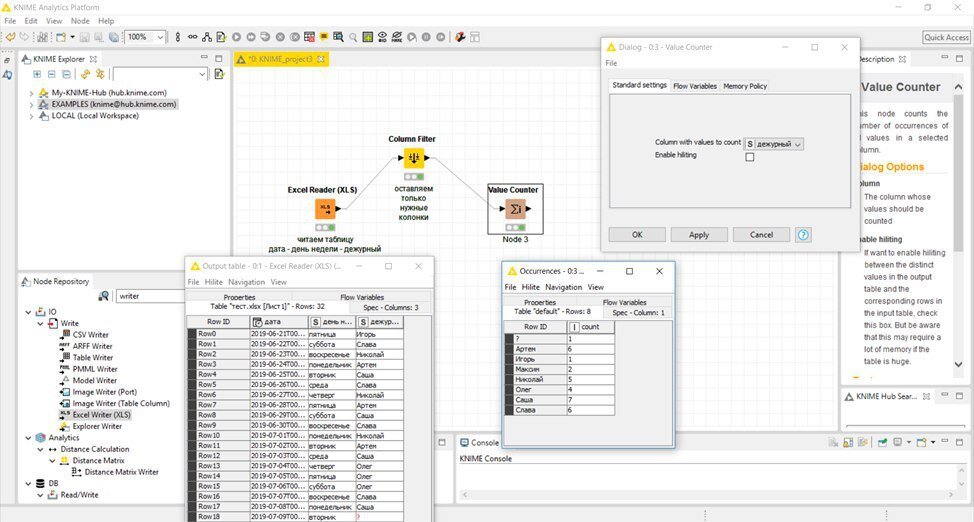Click Clear Console icon in Console panel

[x=833, y=442]
